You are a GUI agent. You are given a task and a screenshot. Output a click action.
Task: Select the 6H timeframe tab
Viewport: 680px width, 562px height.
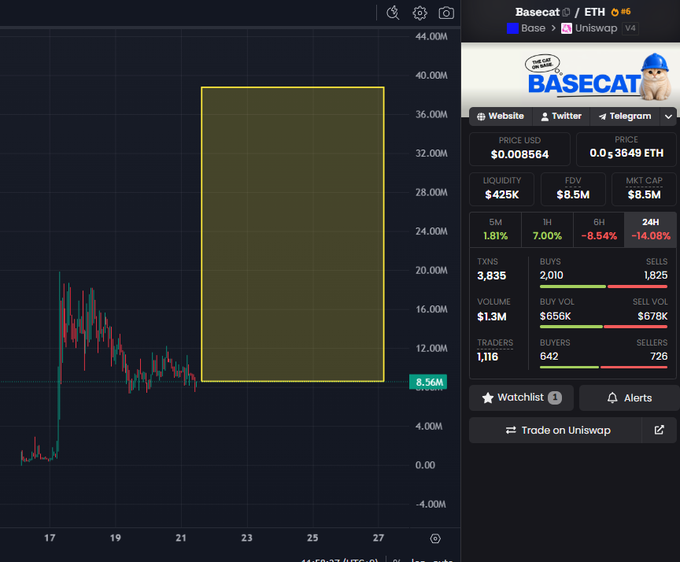599,229
